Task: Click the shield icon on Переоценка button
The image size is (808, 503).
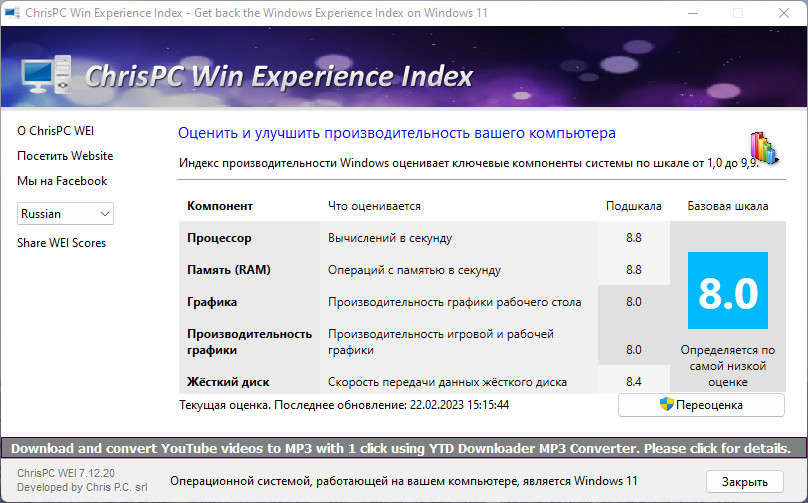Action: pos(666,405)
